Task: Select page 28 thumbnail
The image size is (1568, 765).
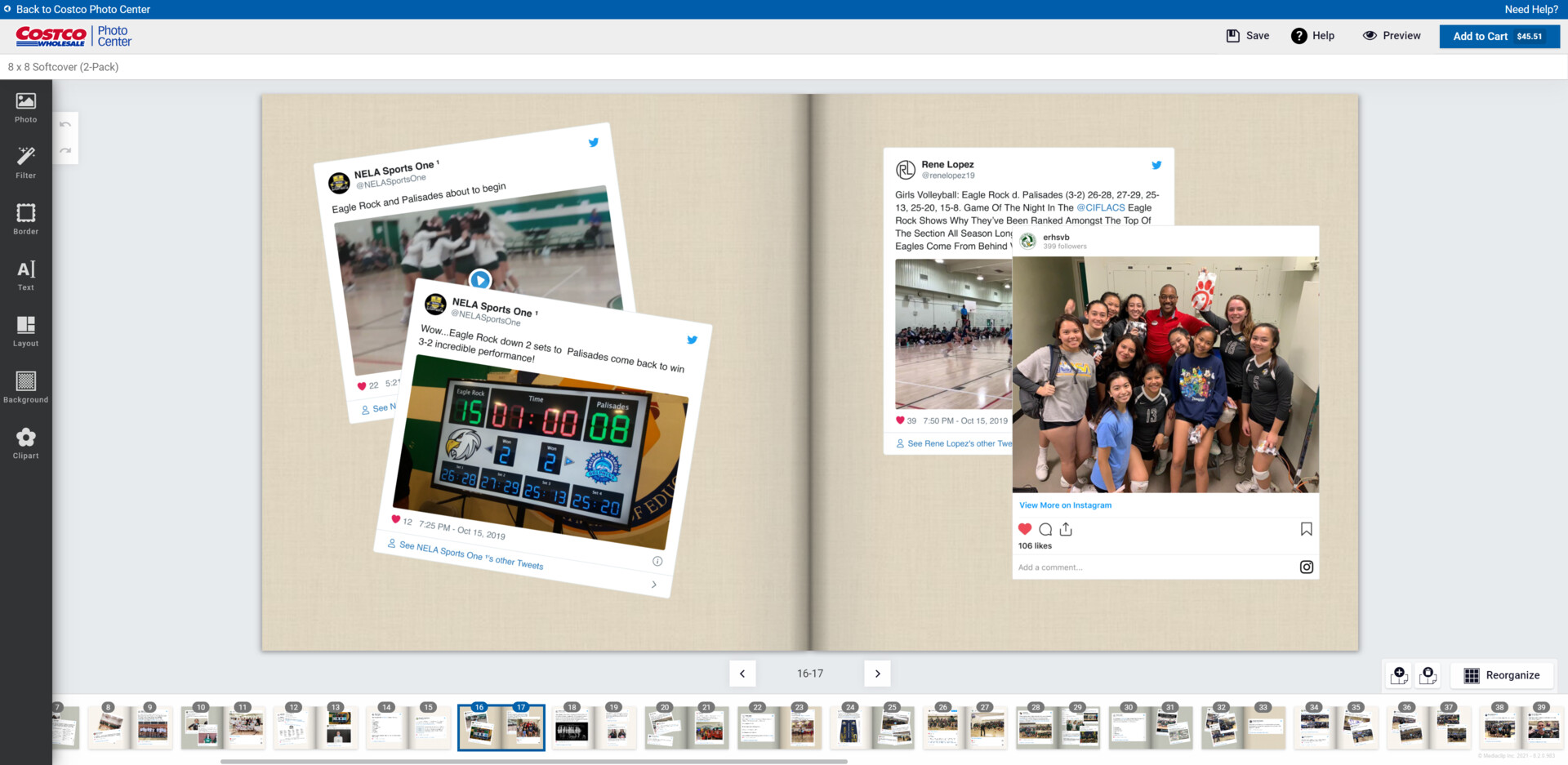Action: pos(1036,727)
